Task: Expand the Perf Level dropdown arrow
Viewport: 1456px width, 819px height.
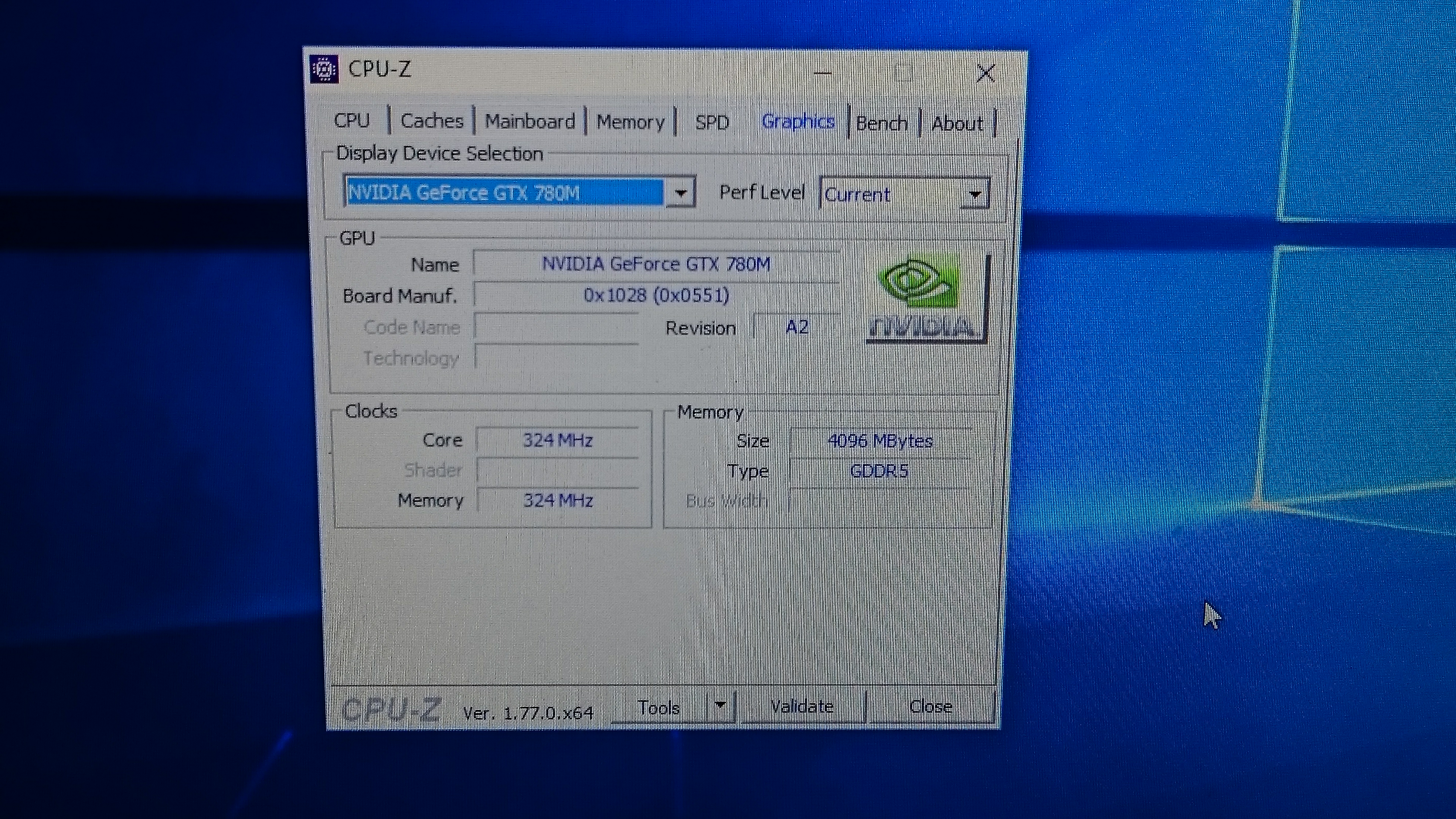Action: pos(974,195)
